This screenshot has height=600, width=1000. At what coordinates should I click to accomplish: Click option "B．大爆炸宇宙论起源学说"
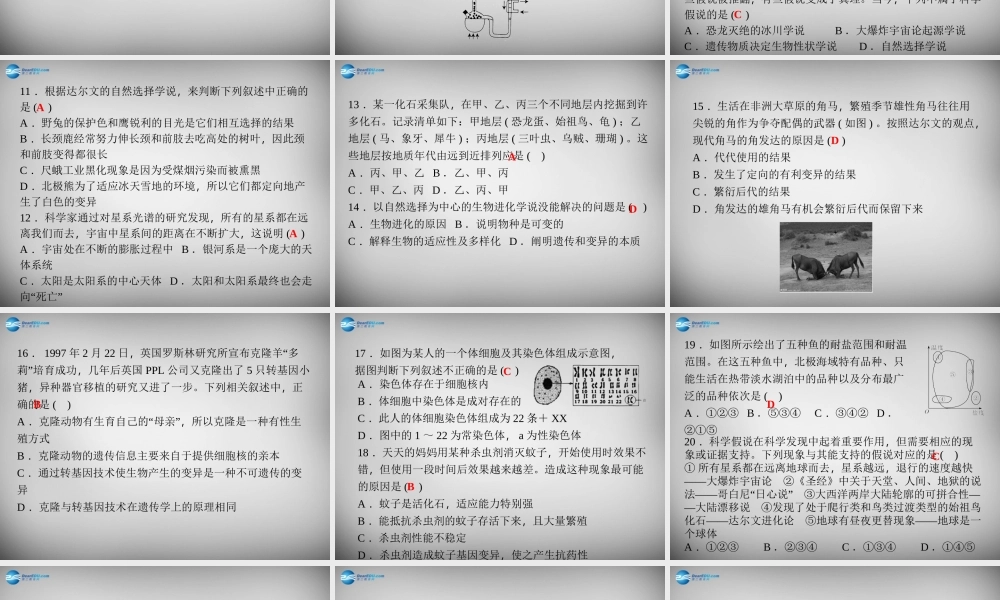(900, 31)
